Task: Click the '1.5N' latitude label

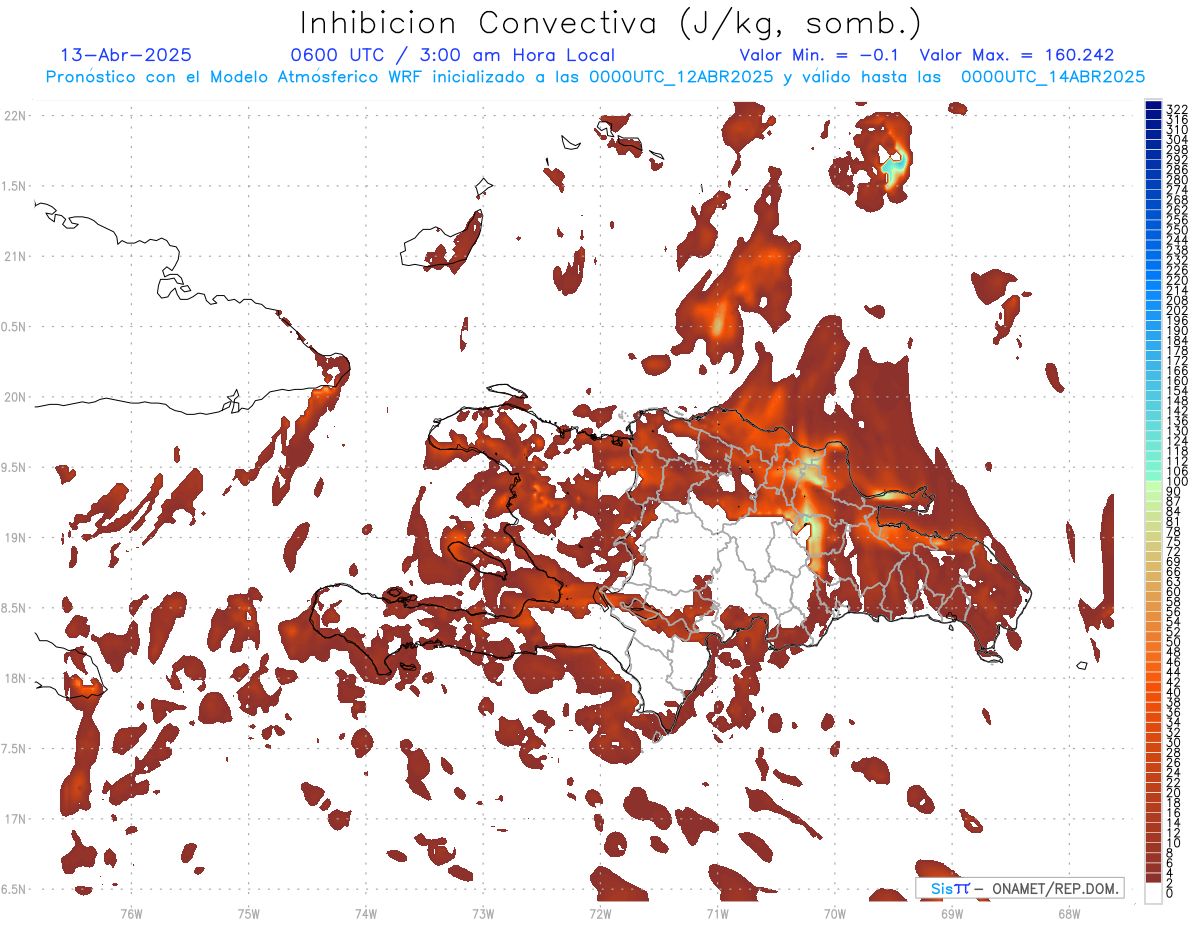Action: 15,186
